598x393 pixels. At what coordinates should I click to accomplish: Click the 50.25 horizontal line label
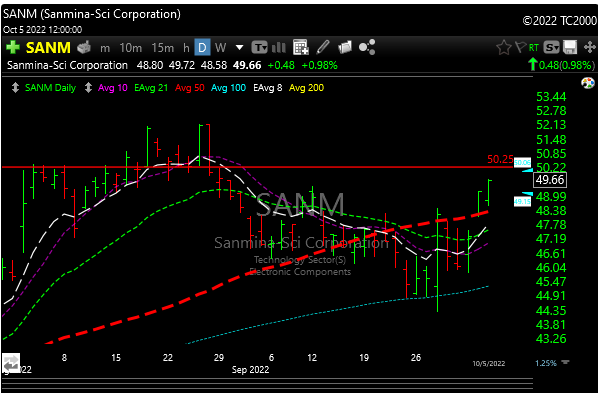coord(500,159)
